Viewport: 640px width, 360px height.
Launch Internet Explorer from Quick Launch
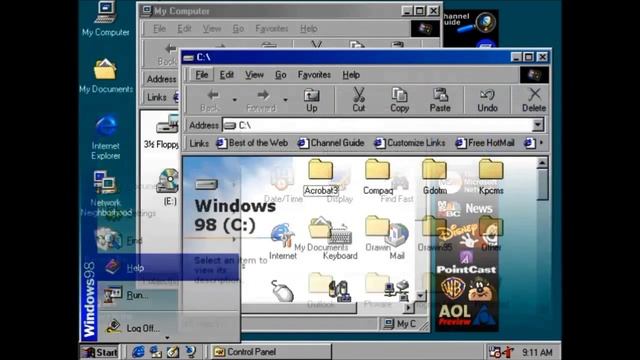coord(138,351)
